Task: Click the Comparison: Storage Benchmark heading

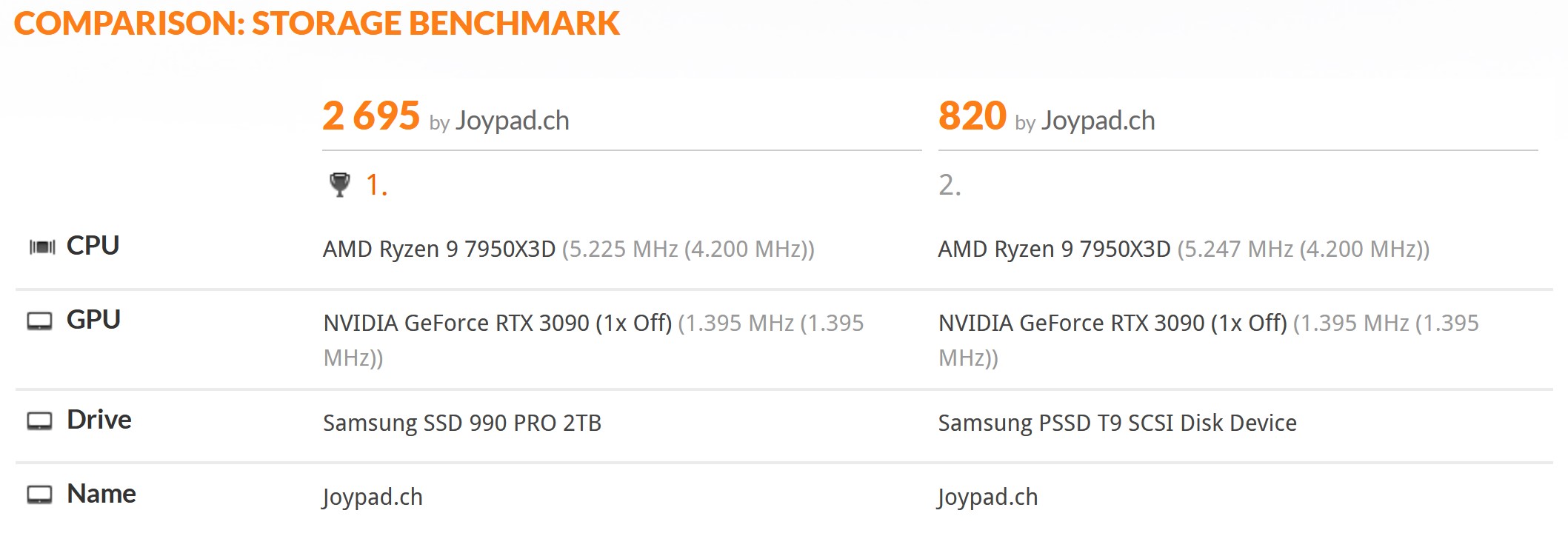Action: 317,24
